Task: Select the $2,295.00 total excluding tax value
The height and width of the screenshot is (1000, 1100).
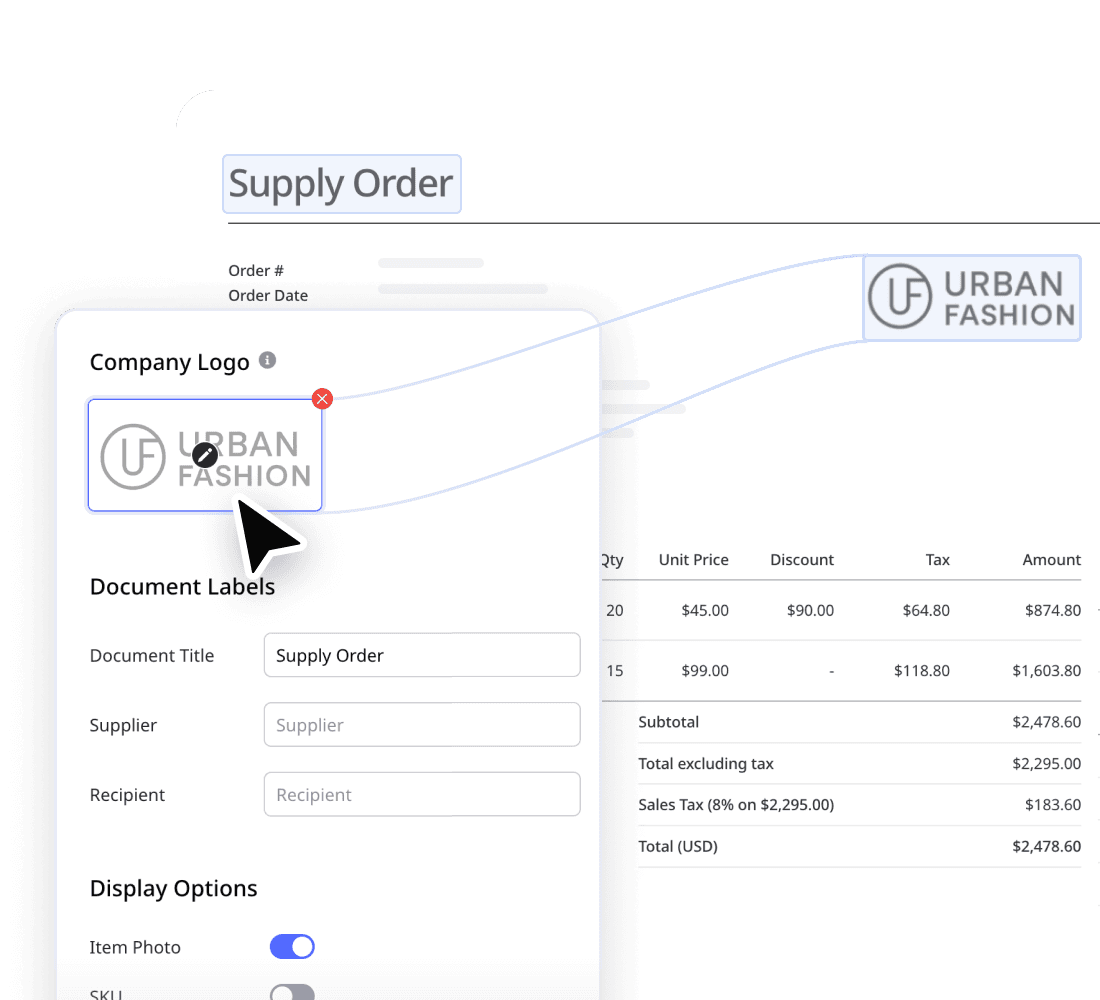Action: tap(1047, 764)
